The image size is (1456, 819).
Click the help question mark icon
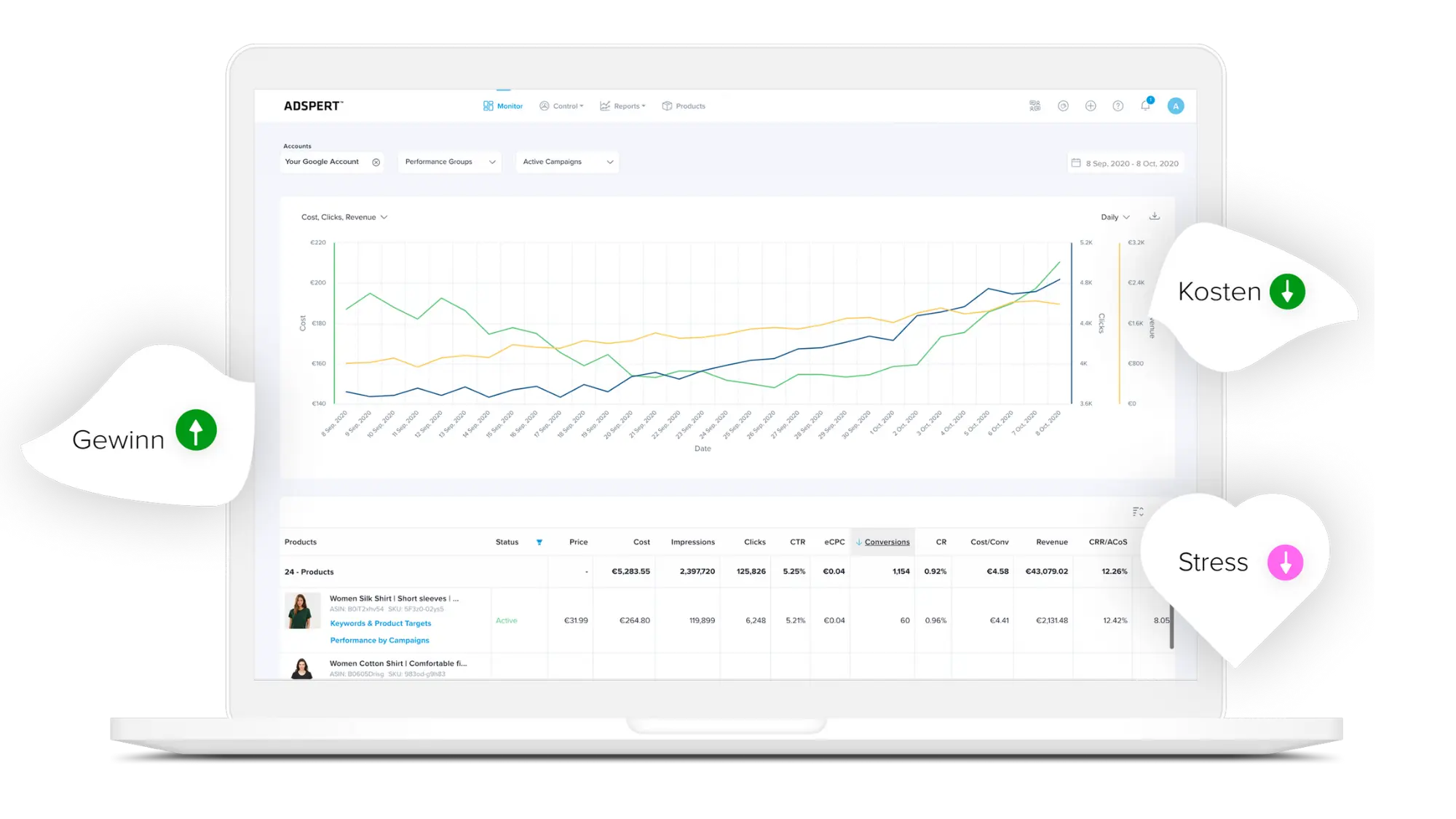(1117, 106)
